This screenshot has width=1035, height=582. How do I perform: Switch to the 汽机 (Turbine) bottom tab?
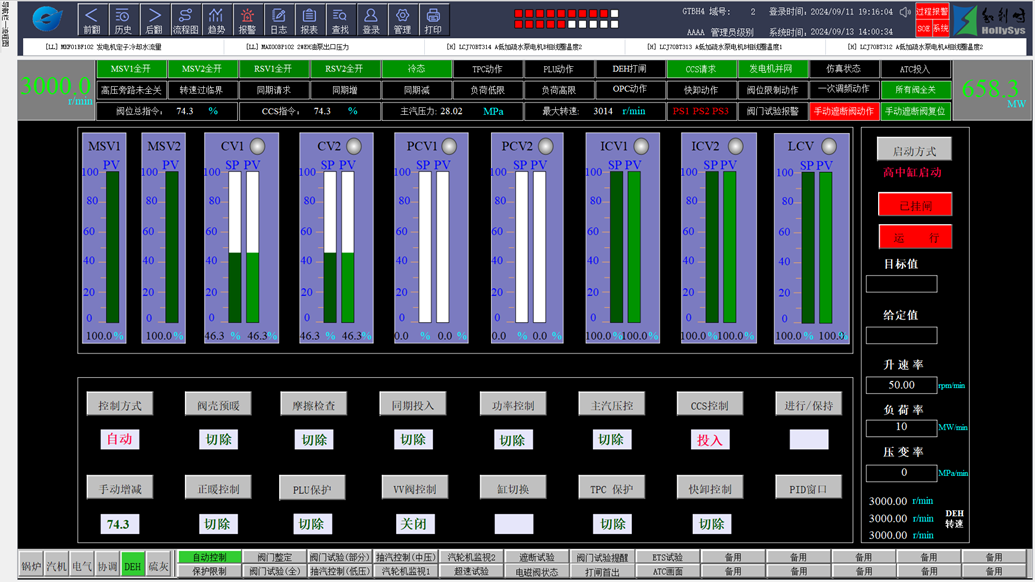tap(57, 567)
